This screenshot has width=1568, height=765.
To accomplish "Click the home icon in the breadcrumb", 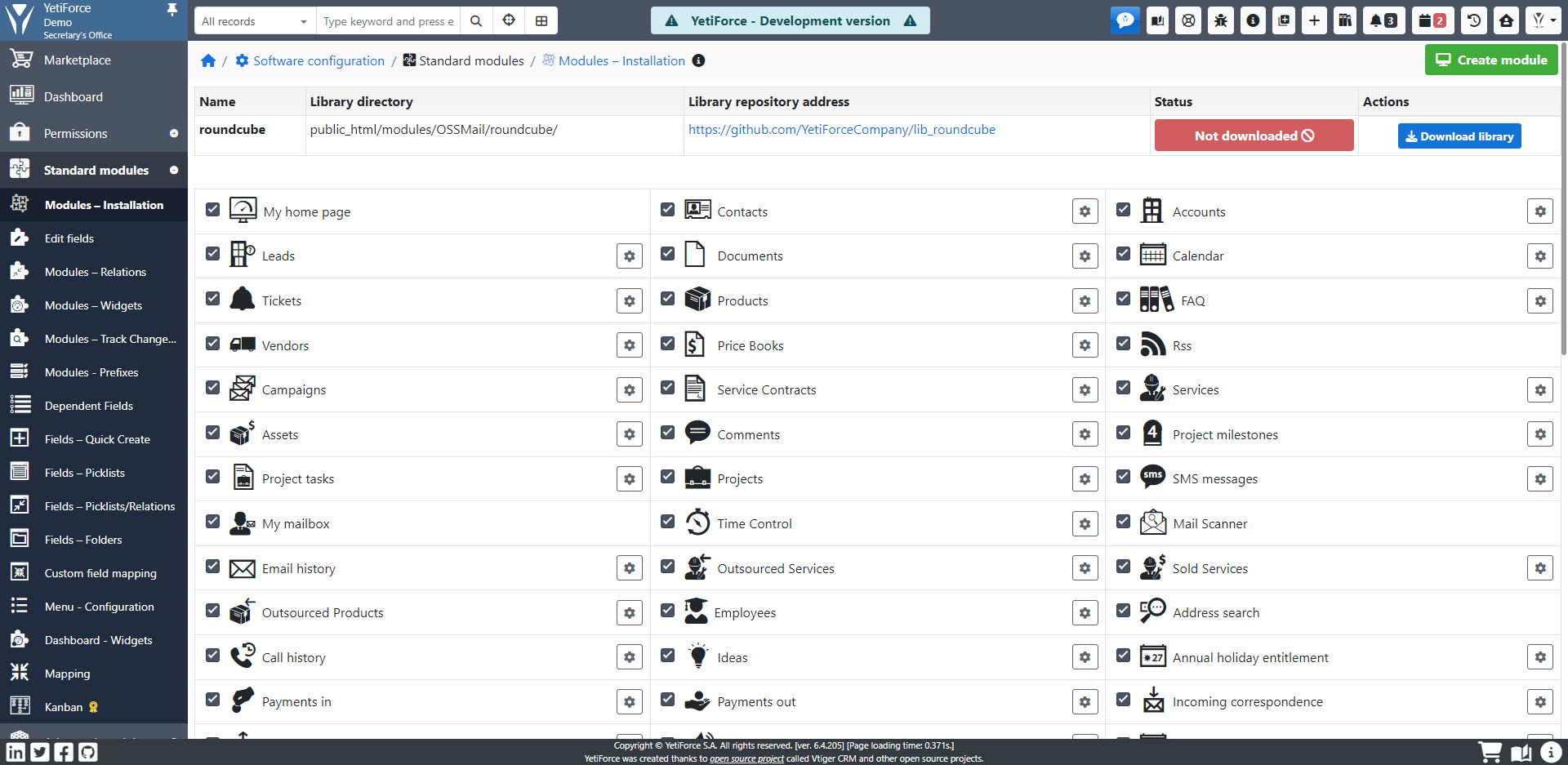I will click(208, 60).
